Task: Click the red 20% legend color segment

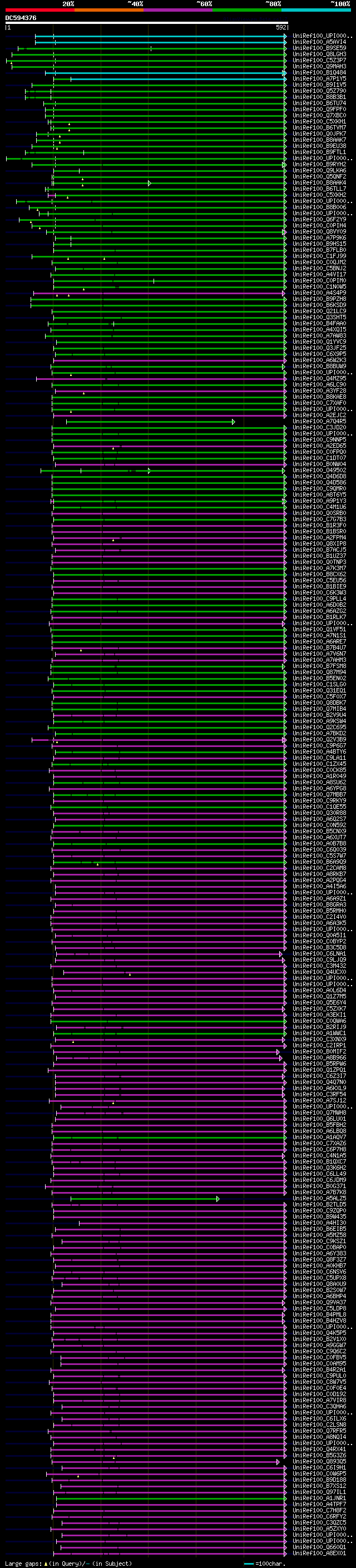Action: [x=39, y=10]
